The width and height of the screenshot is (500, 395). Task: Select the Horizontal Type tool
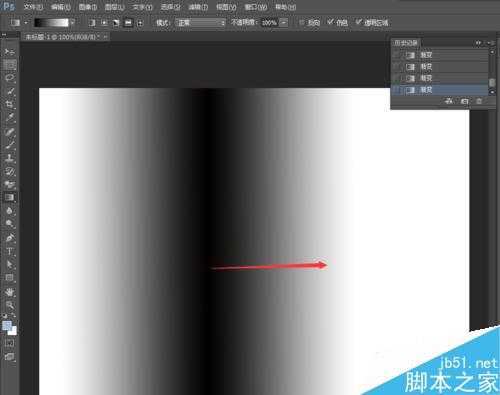pyautogui.click(x=10, y=251)
